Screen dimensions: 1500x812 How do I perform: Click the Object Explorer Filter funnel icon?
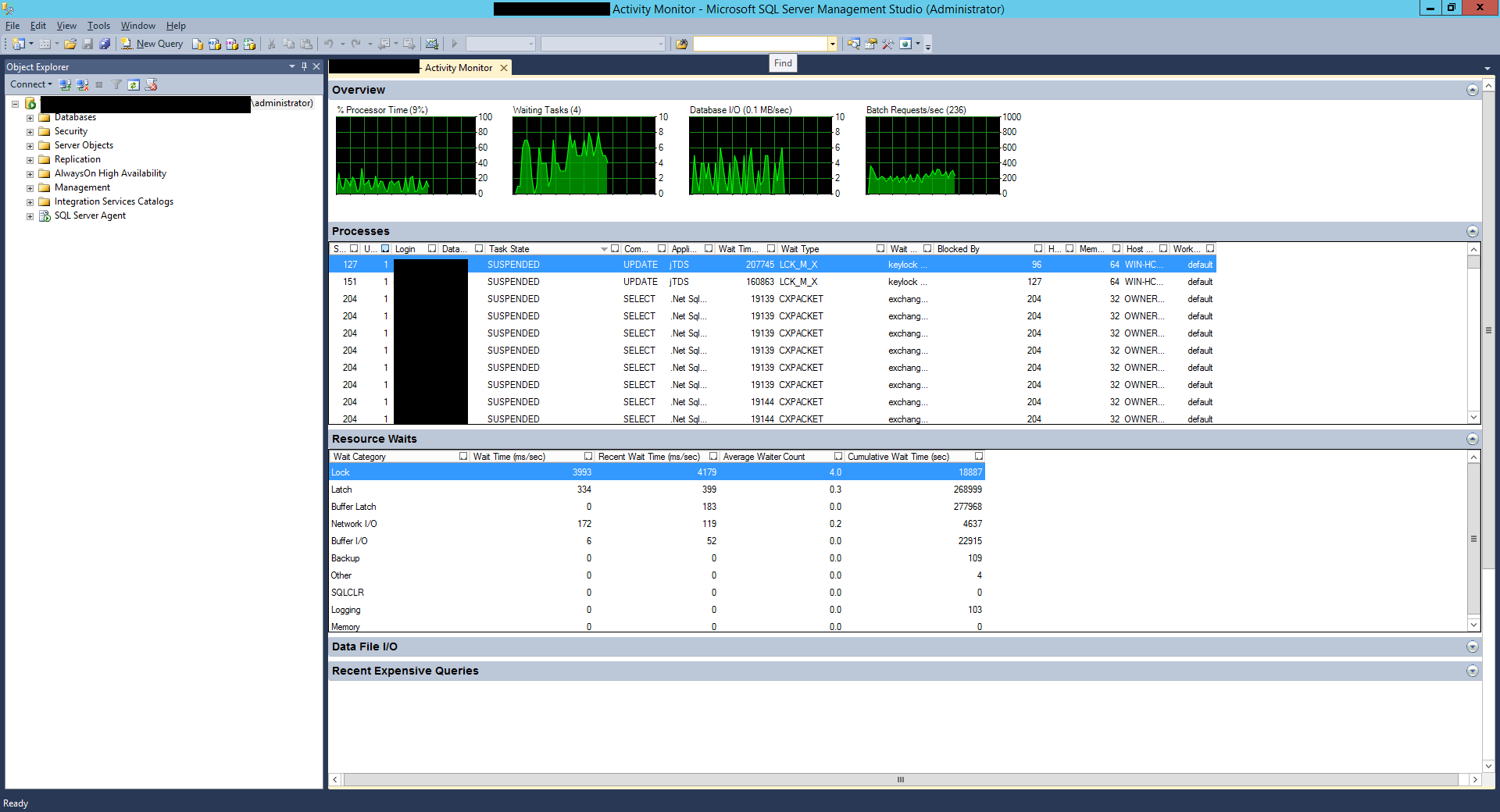(116, 84)
